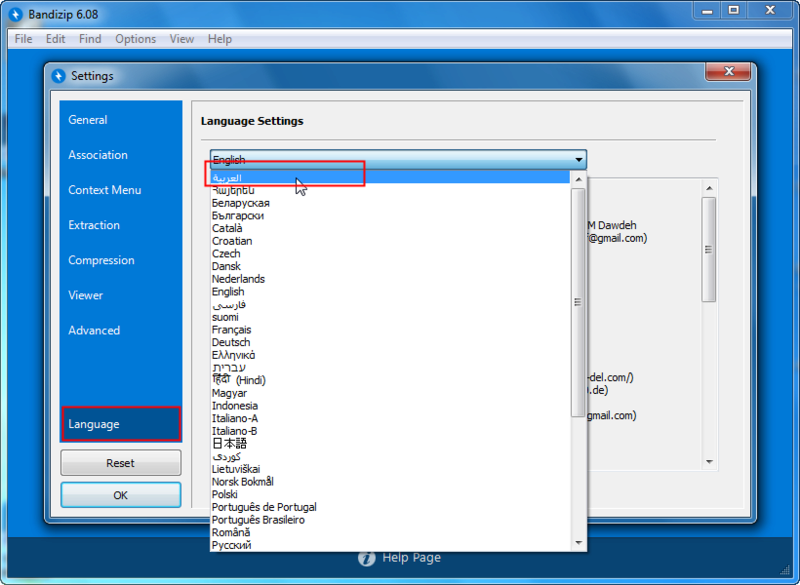Minimize the Bandizip window

[x=707, y=10]
